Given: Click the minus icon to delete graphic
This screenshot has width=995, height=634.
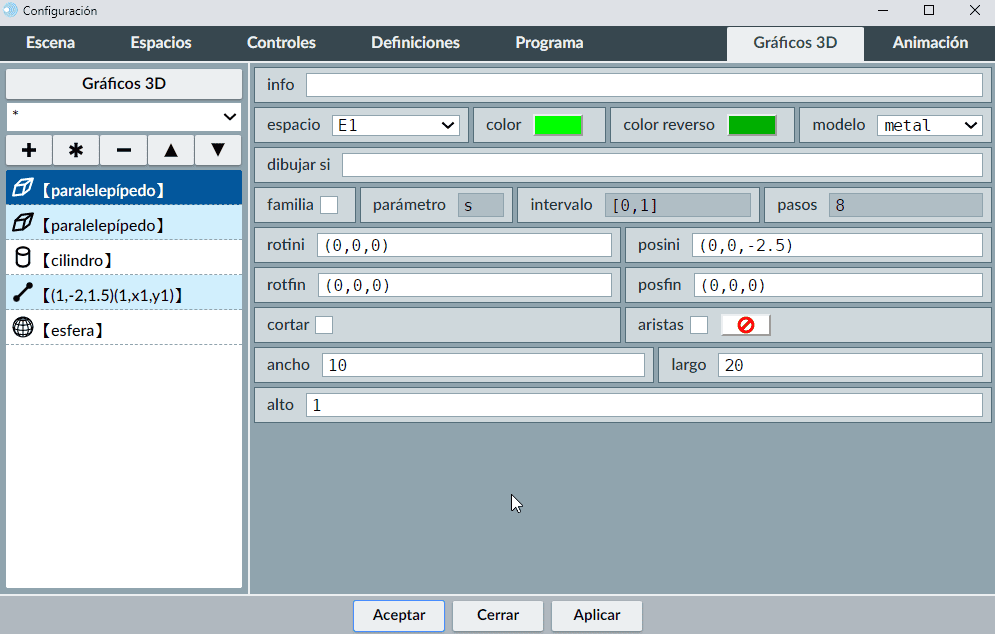Looking at the screenshot, I should (124, 150).
